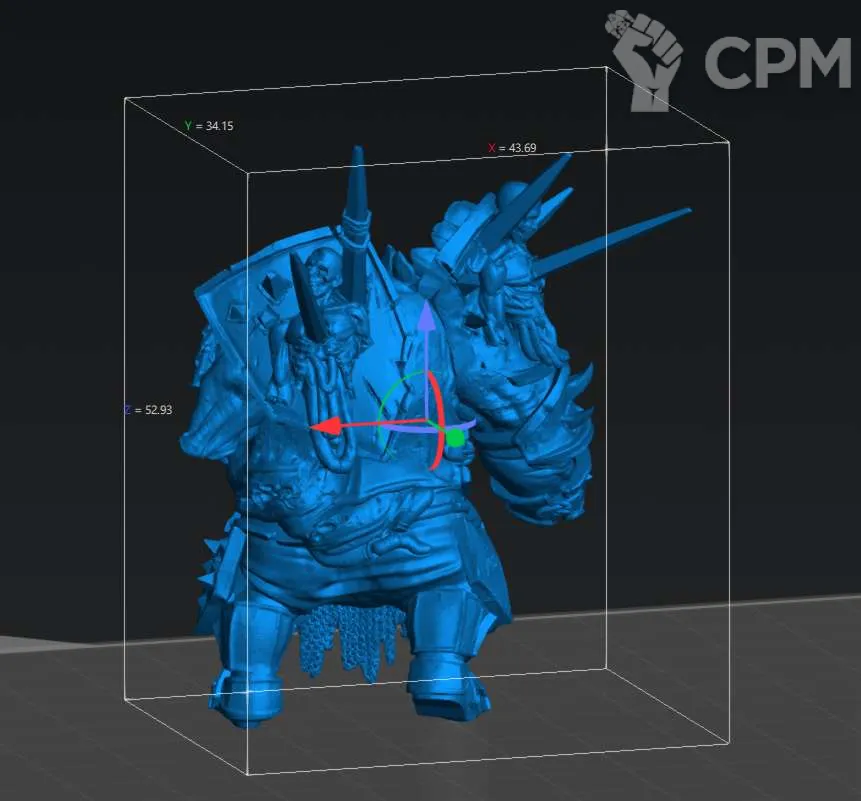Click the purple Z-axis up arrow
Screen dimensions: 861x801
point(427,316)
